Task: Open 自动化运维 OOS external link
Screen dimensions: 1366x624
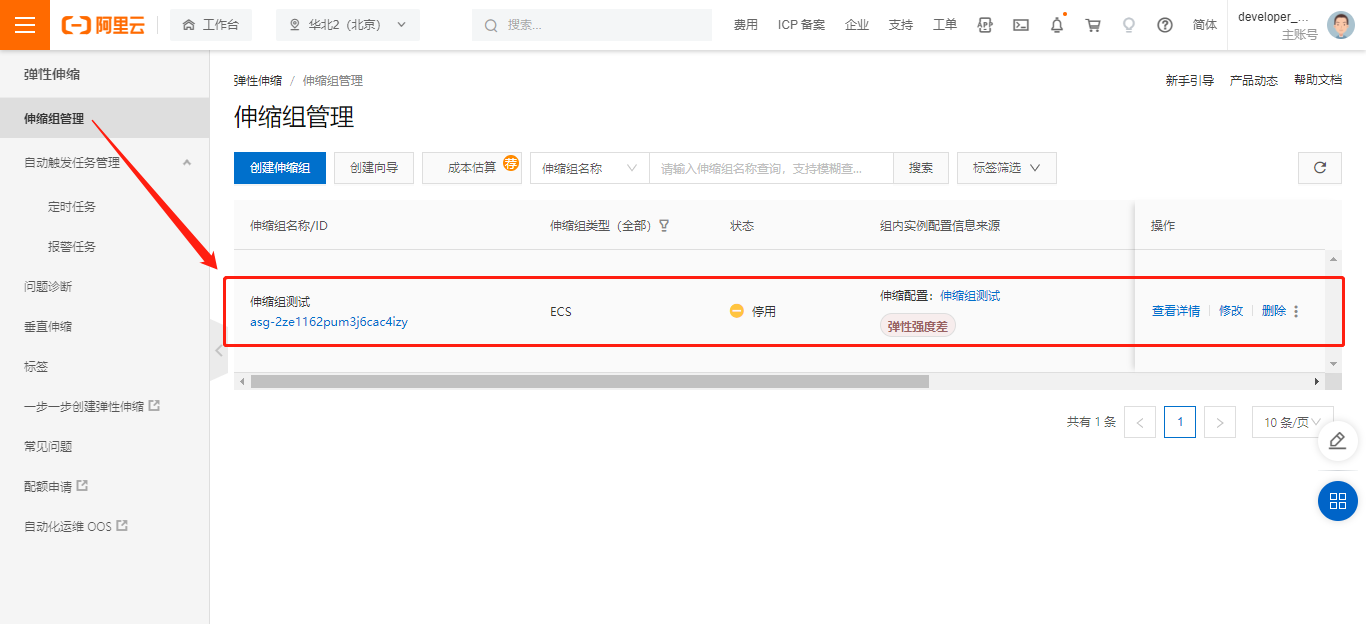Action: pos(76,526)
